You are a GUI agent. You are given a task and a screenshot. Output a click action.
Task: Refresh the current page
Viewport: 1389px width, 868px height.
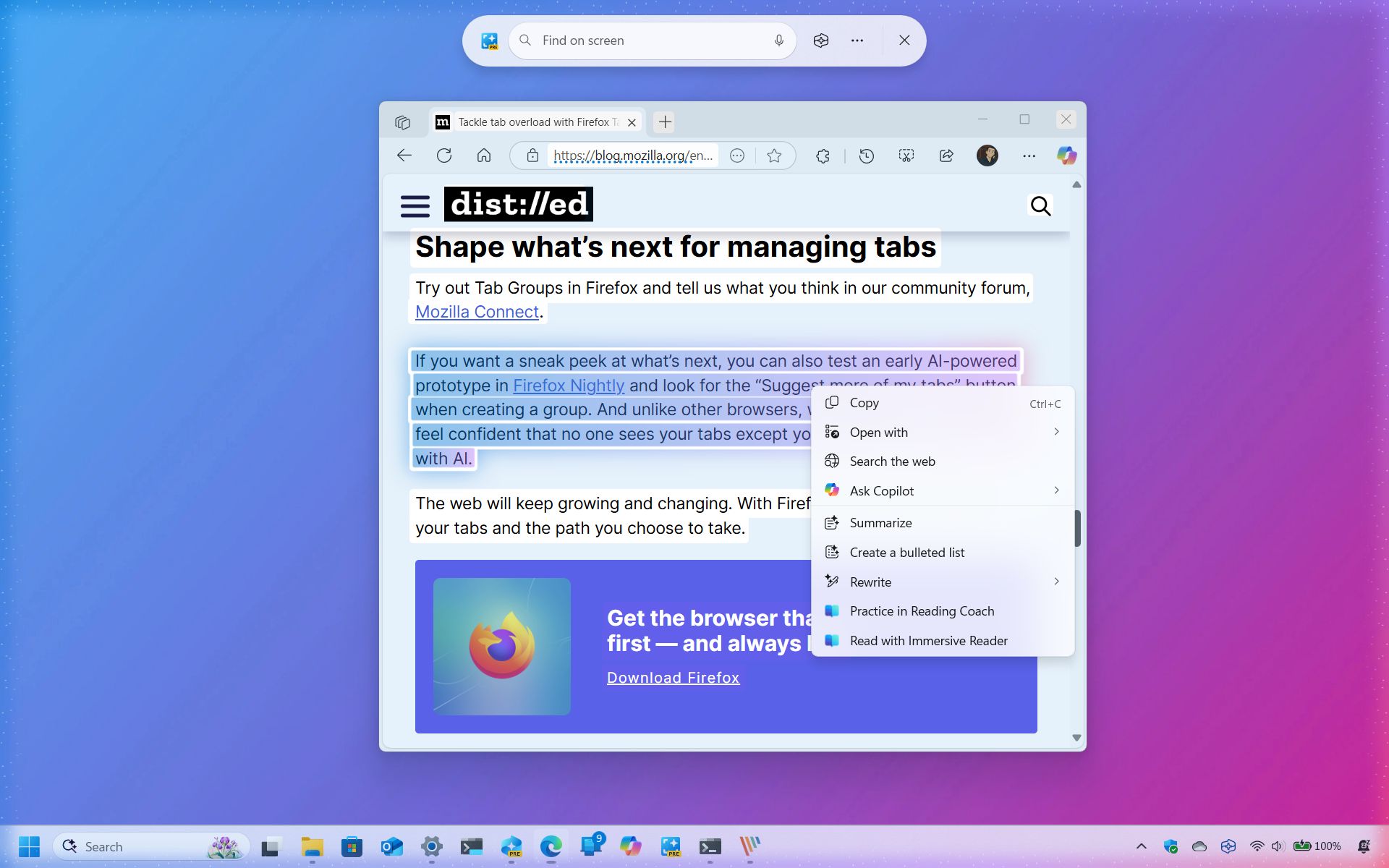pyautogui.click(x=444, y=156)
